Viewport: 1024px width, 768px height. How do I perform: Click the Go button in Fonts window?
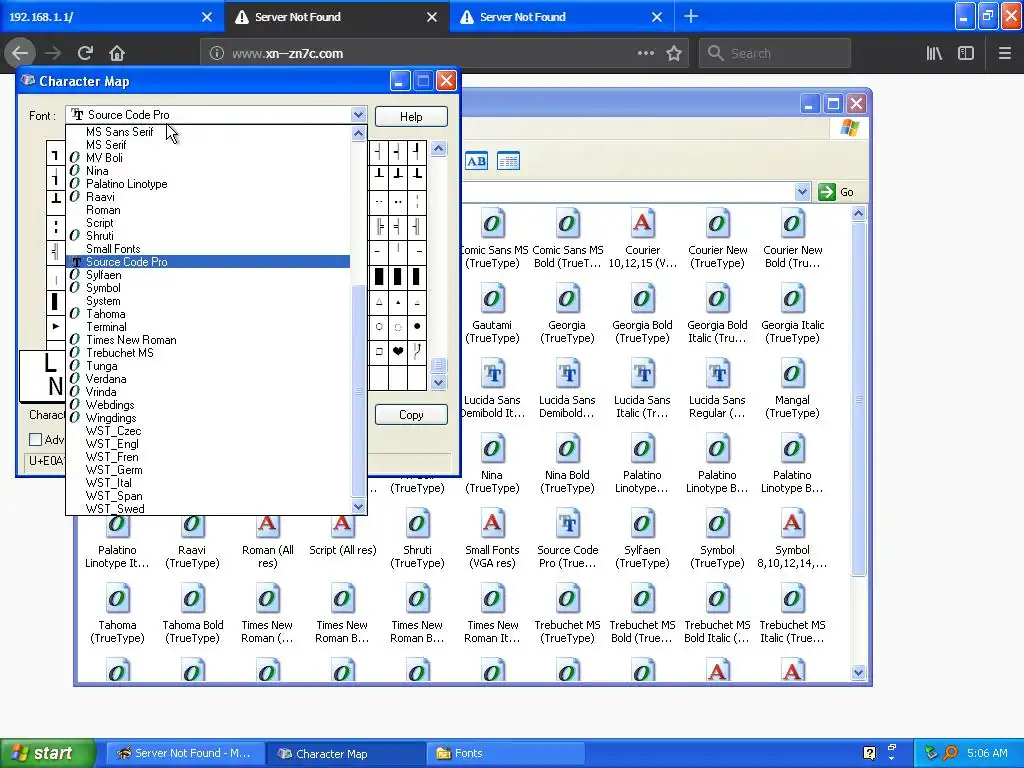(x=837, y=192)
